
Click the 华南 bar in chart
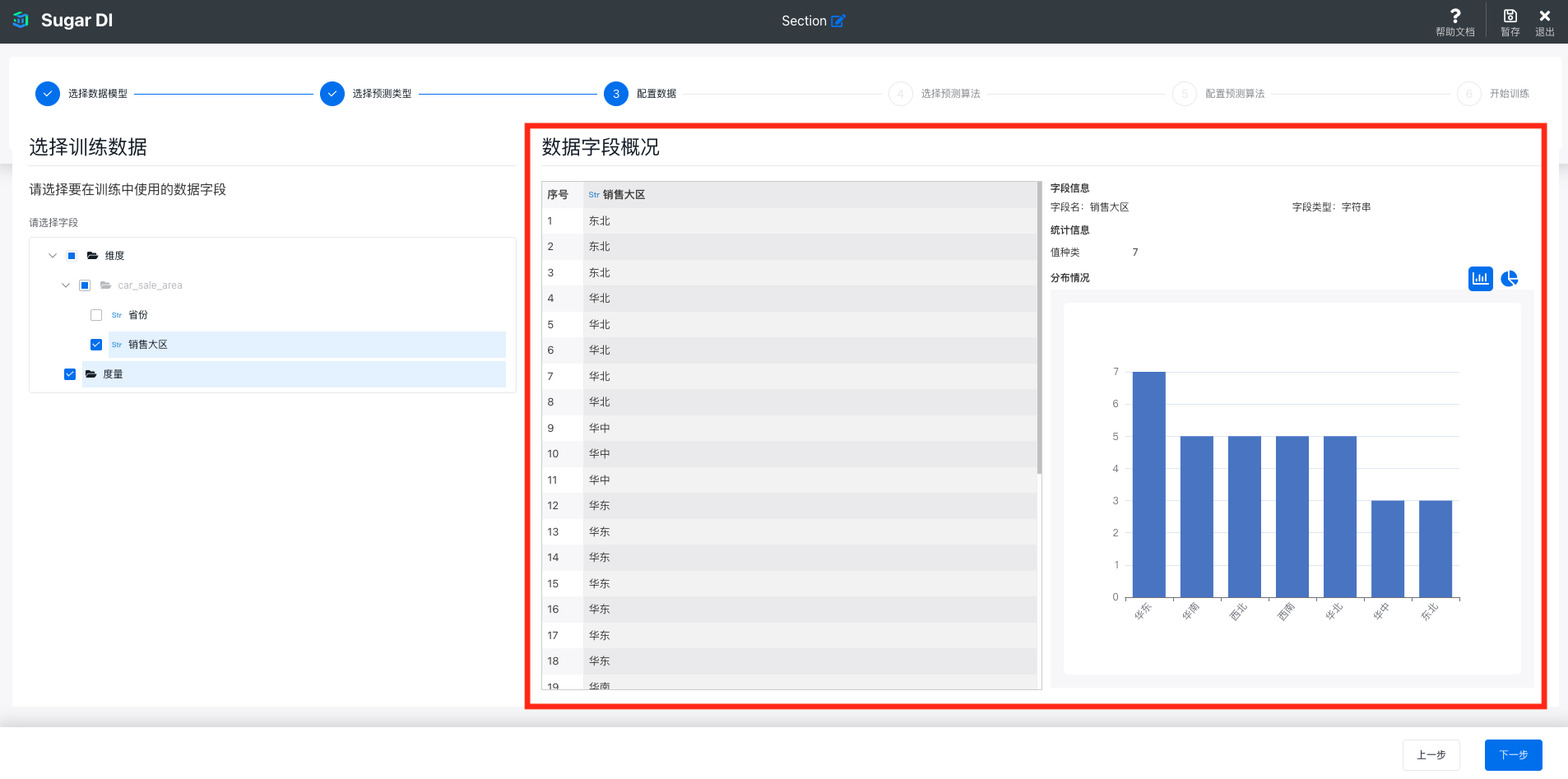tap(1197, 517)
